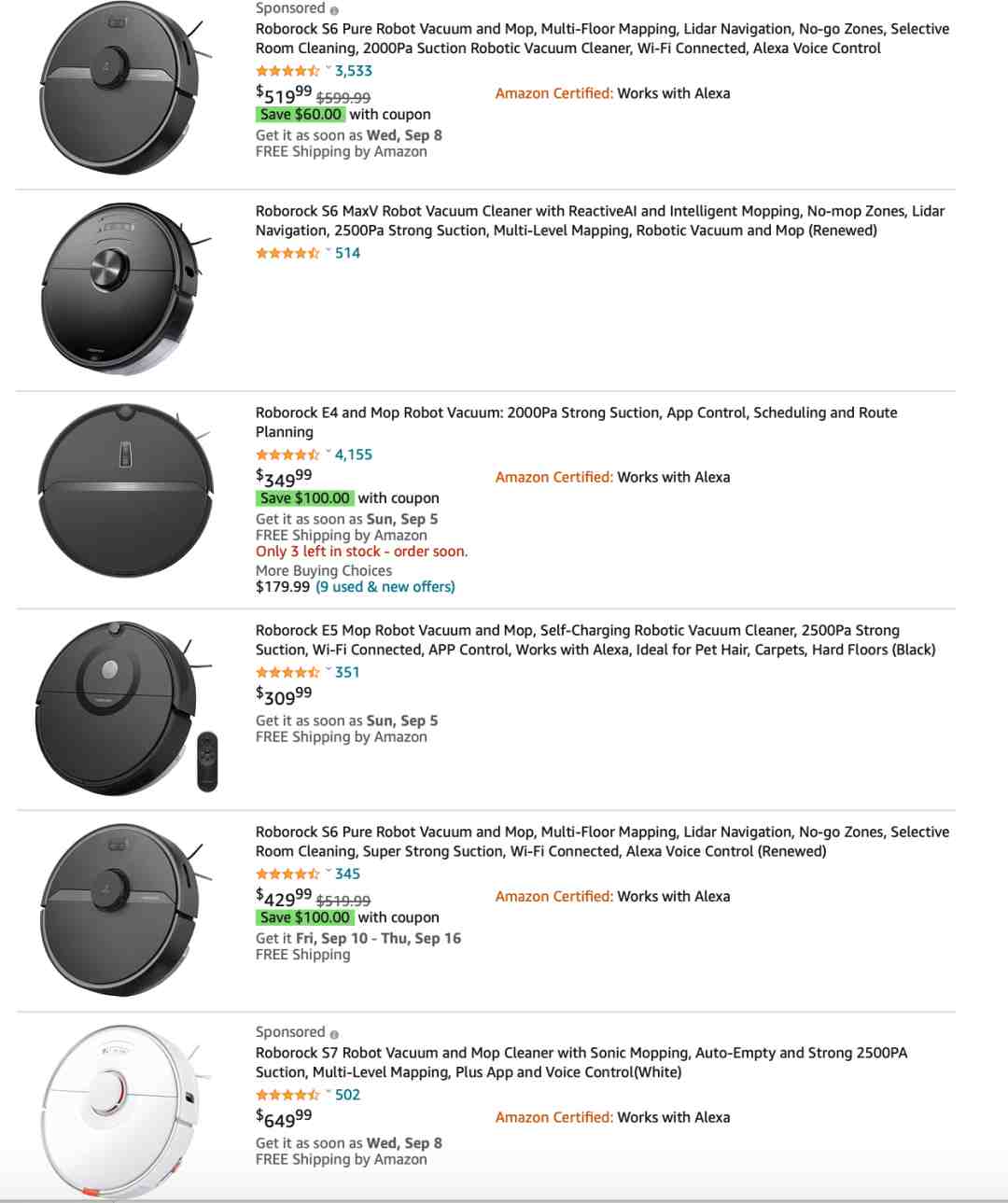Image resolution: width=1008 pixels, height=1203 pixels.
Task: Click star rating of Roborock E4
Action: click(287, 455)
